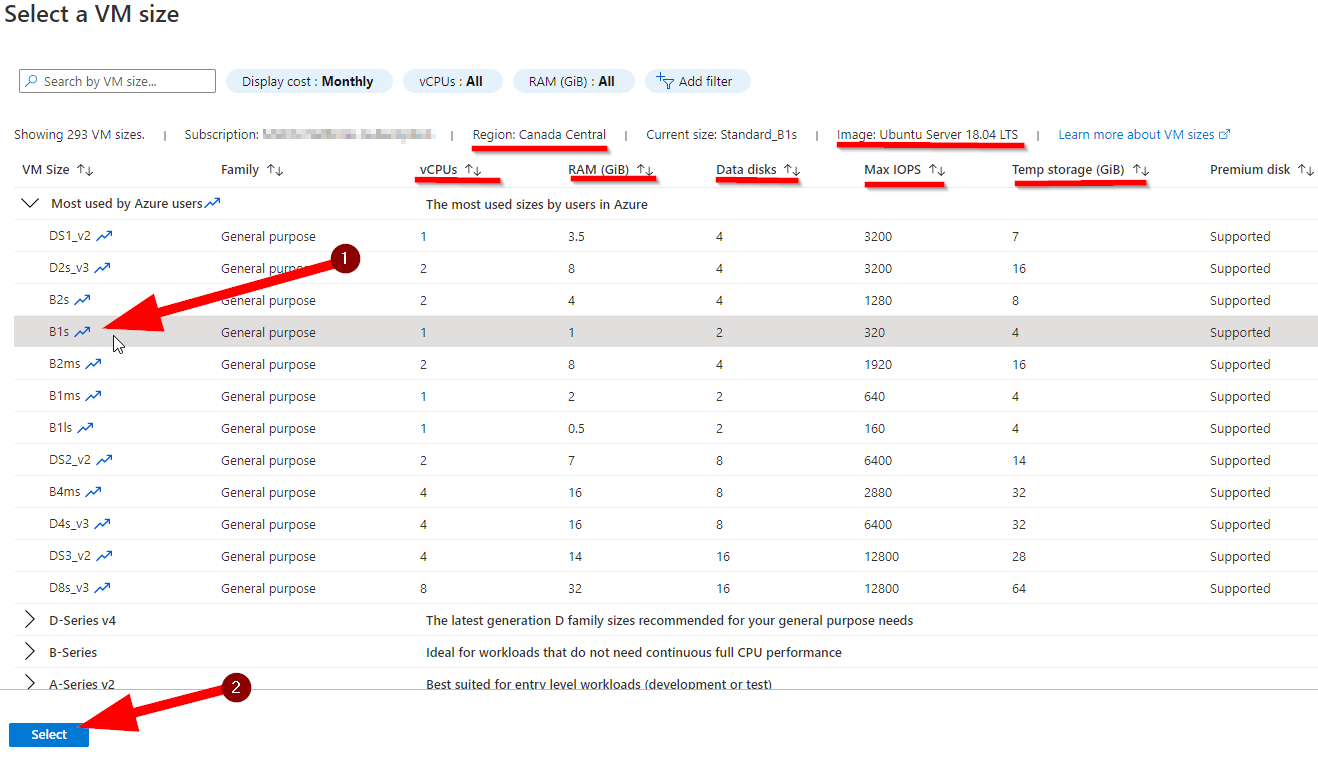Screen dimensions: 1318x759
Task: Select the D2s_v3 size row
Action: click(x=666, y=268)
